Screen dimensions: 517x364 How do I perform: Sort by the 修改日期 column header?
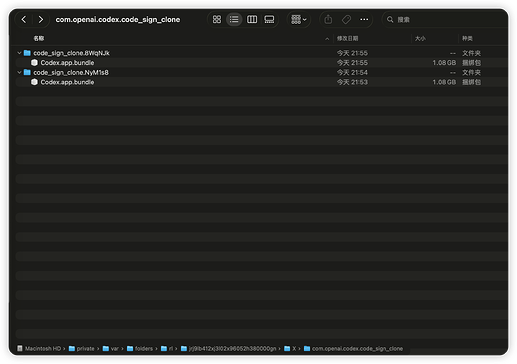click(347, 38)
